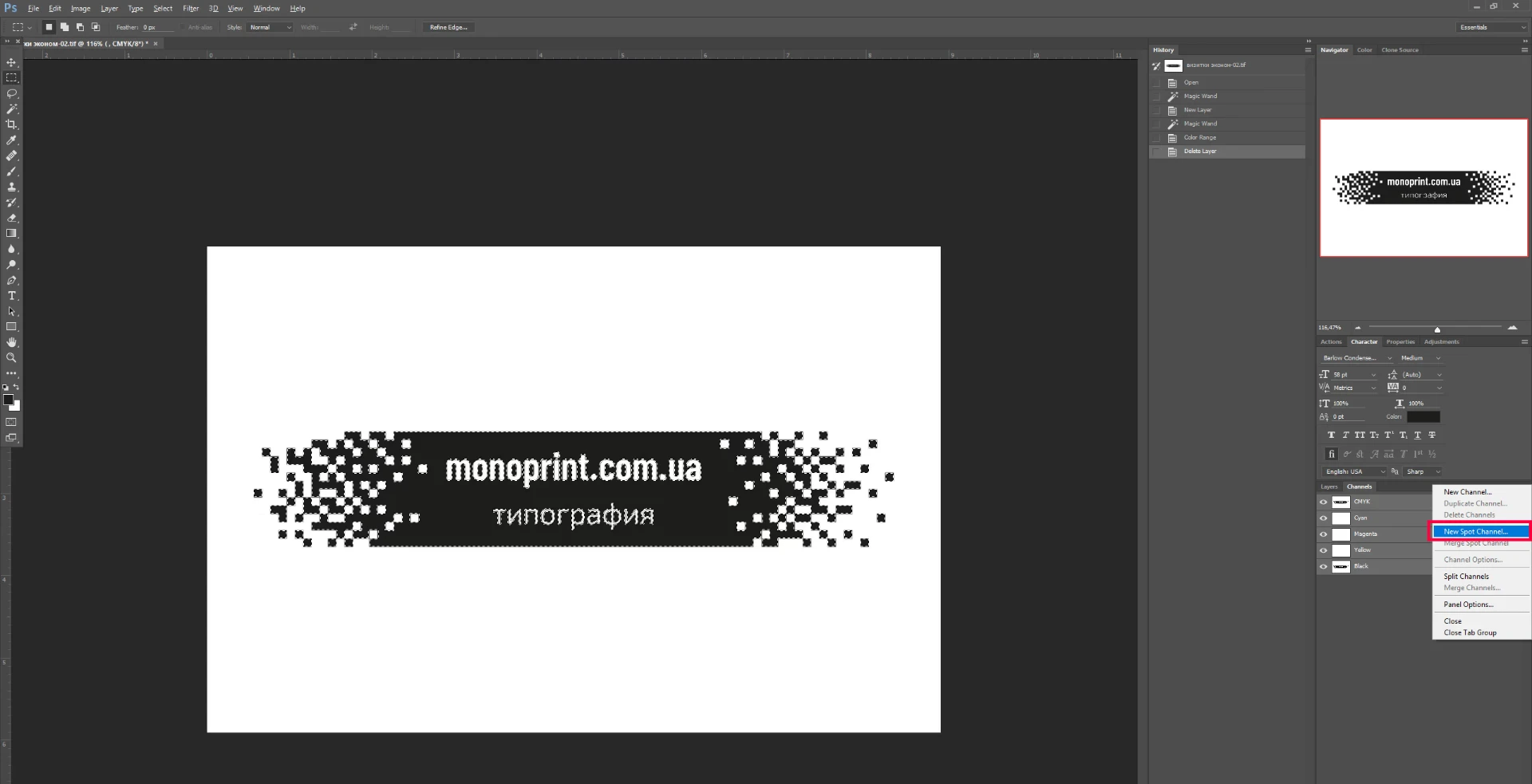Switch to the Clone Source tab
This screenshot has height=784, width=1532.
pyautogui.click(x=1400, y=50)
